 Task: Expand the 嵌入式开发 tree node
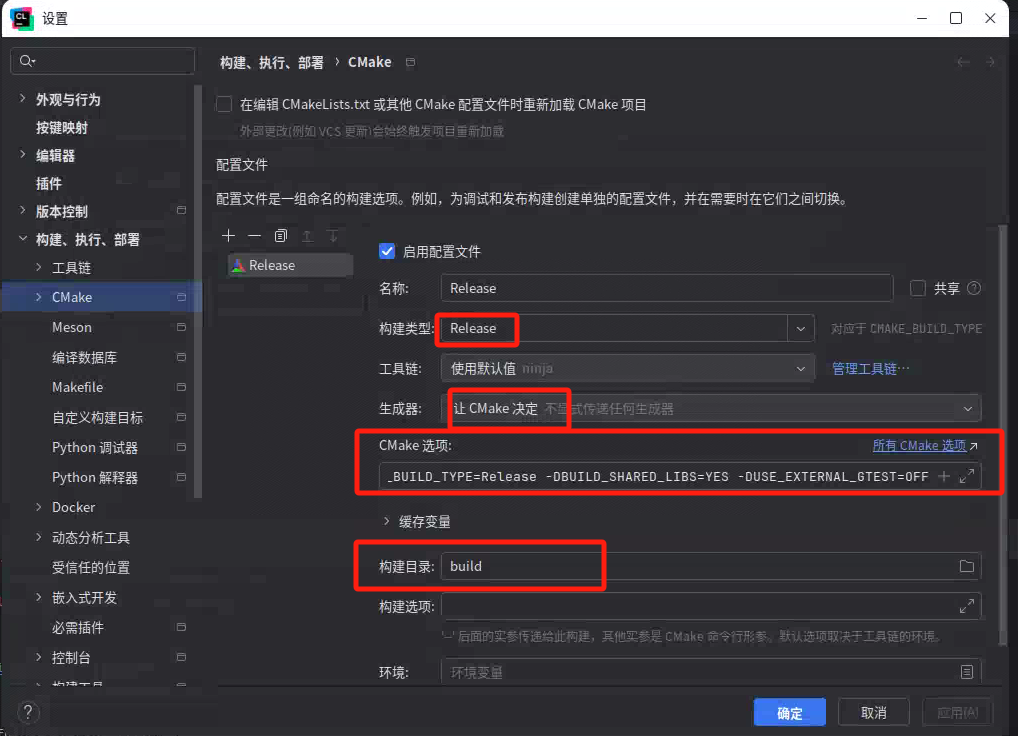pos(39,597)
